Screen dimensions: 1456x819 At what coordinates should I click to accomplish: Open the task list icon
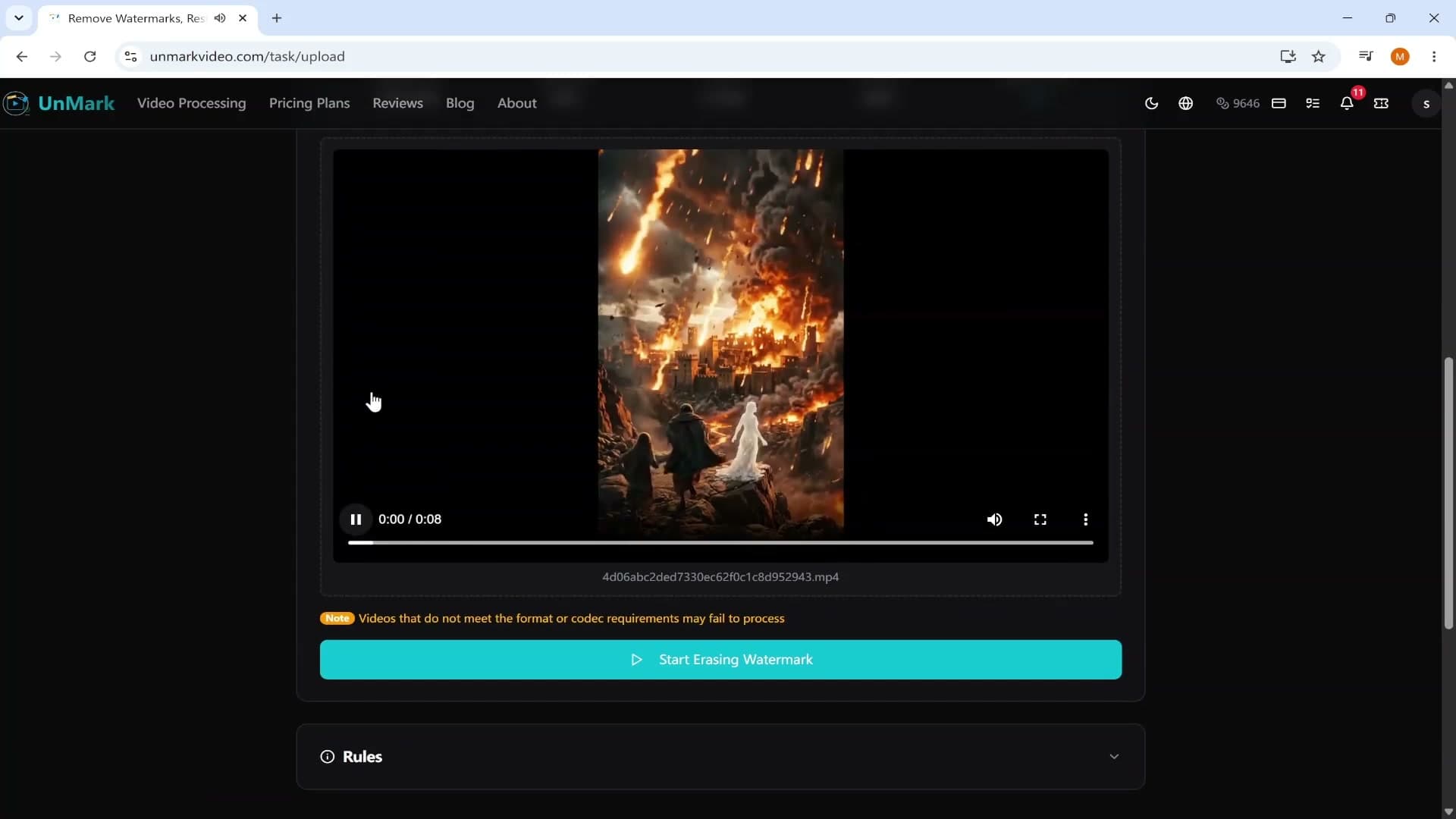1313,103
